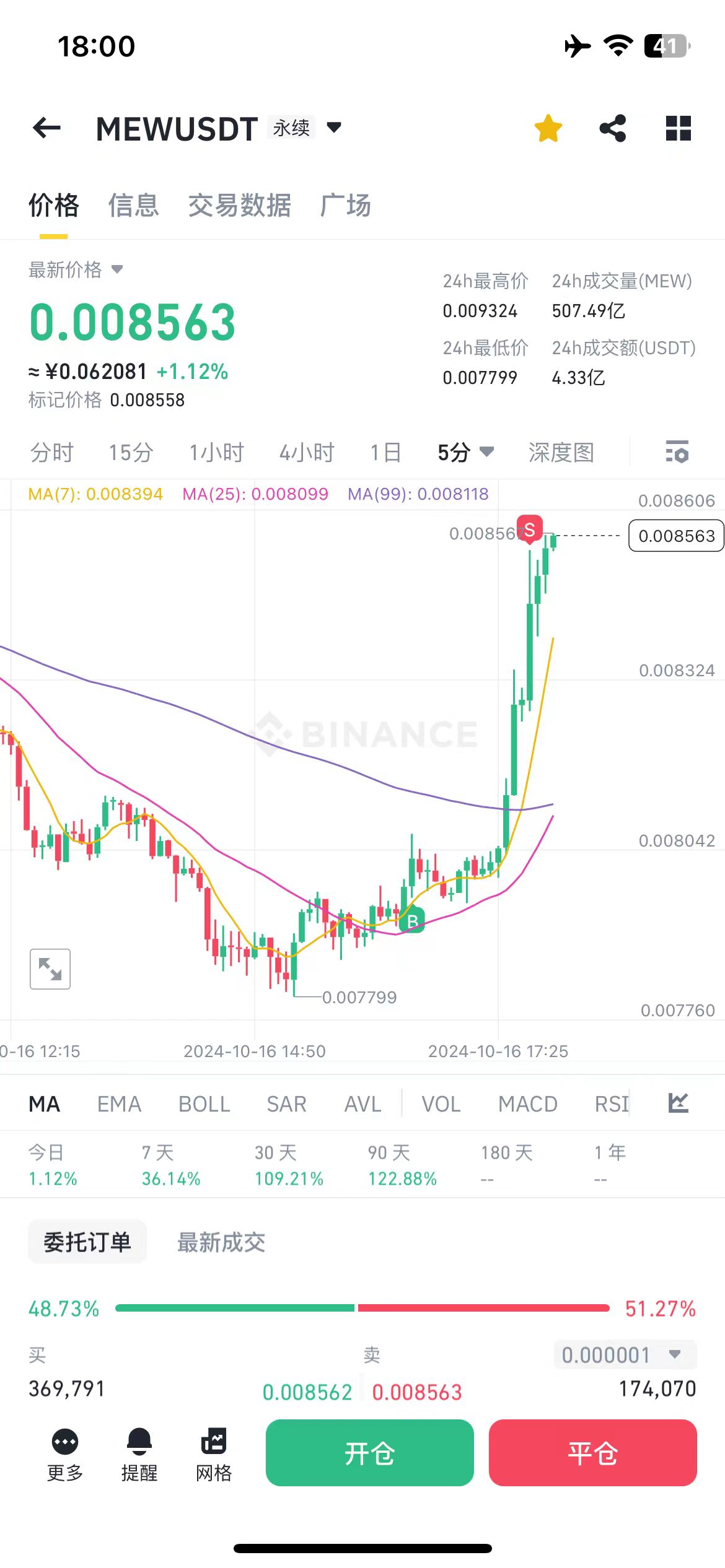Viewport: 725px width, 1568px height.
Task: Tap ask price 0.008563
Action: (417, 1392)
